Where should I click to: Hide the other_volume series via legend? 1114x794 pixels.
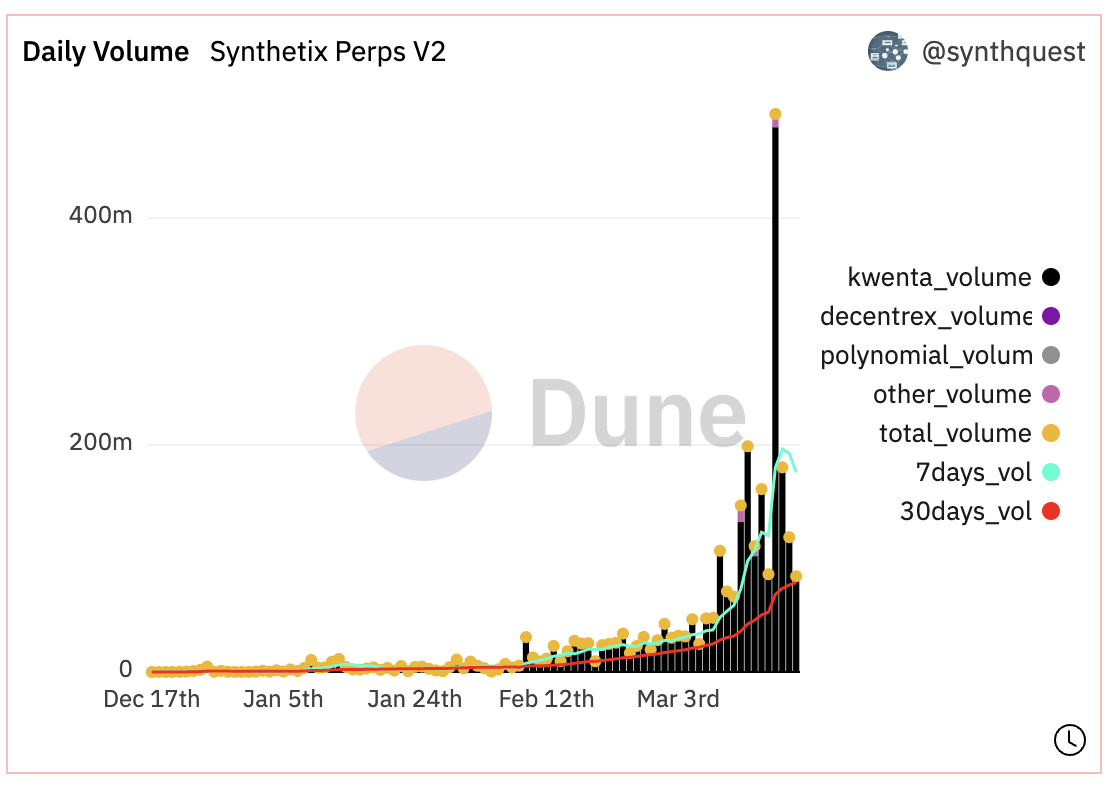(x=951, y=395)
